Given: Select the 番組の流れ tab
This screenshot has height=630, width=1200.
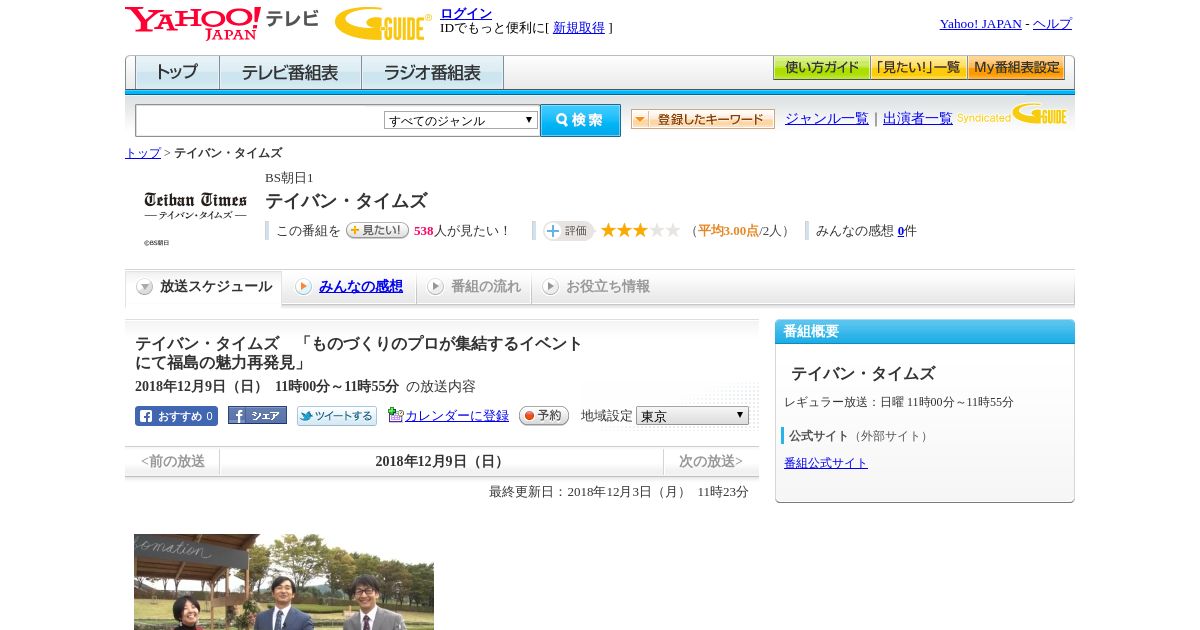Looking at the screenshot, I should coord(474,287).
